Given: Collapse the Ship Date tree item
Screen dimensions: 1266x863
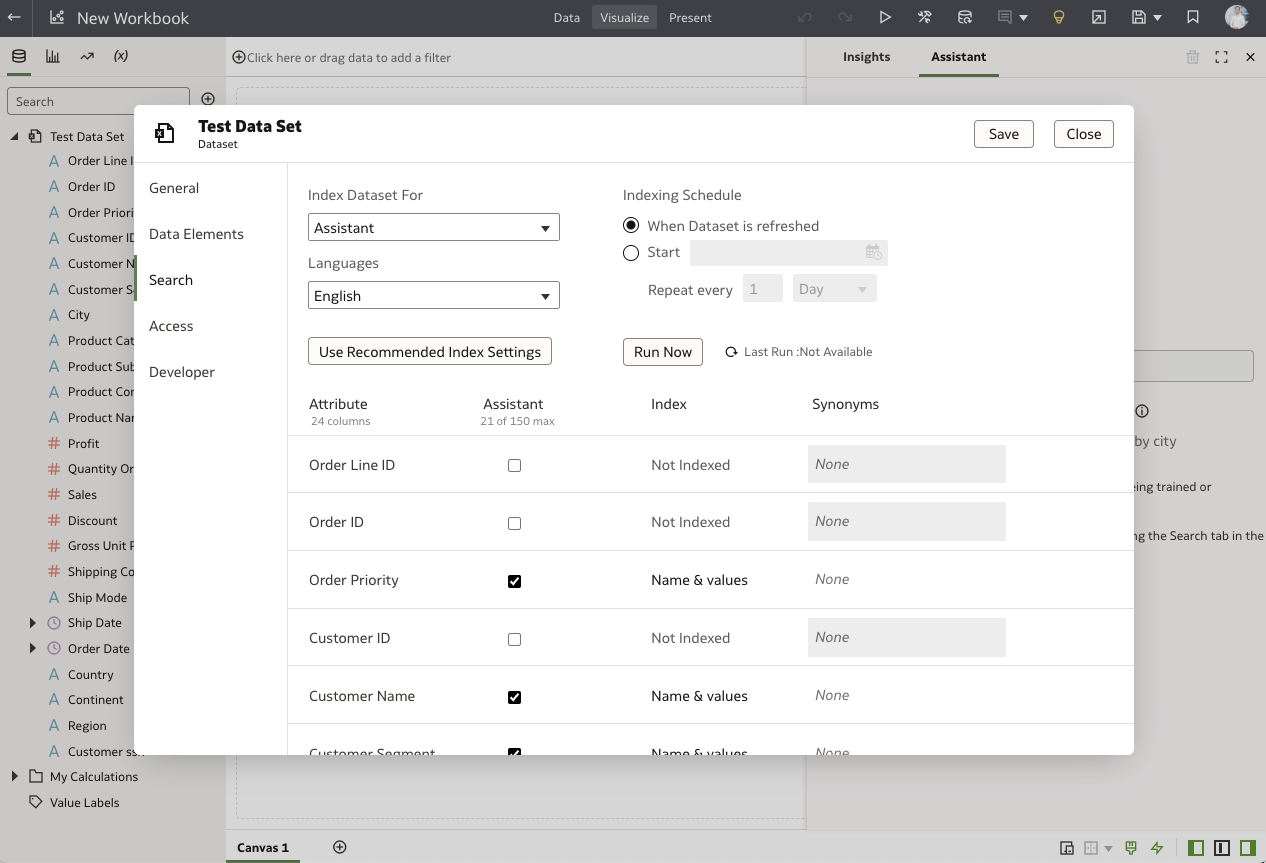Looking at the screenshot, I should pyautogui.click(x=31, y=622).
